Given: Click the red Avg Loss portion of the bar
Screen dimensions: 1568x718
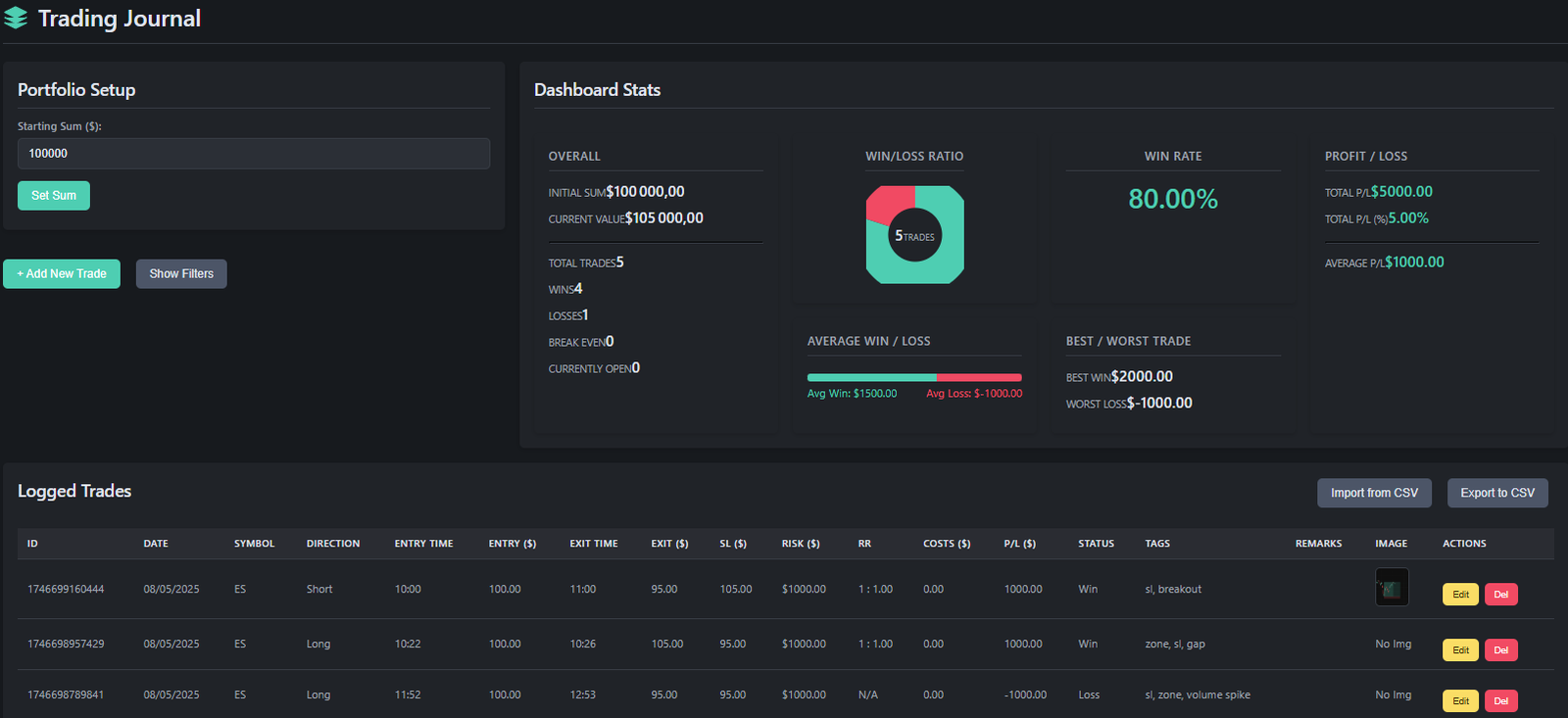Looking at the screenshot, I should (979, 377).
